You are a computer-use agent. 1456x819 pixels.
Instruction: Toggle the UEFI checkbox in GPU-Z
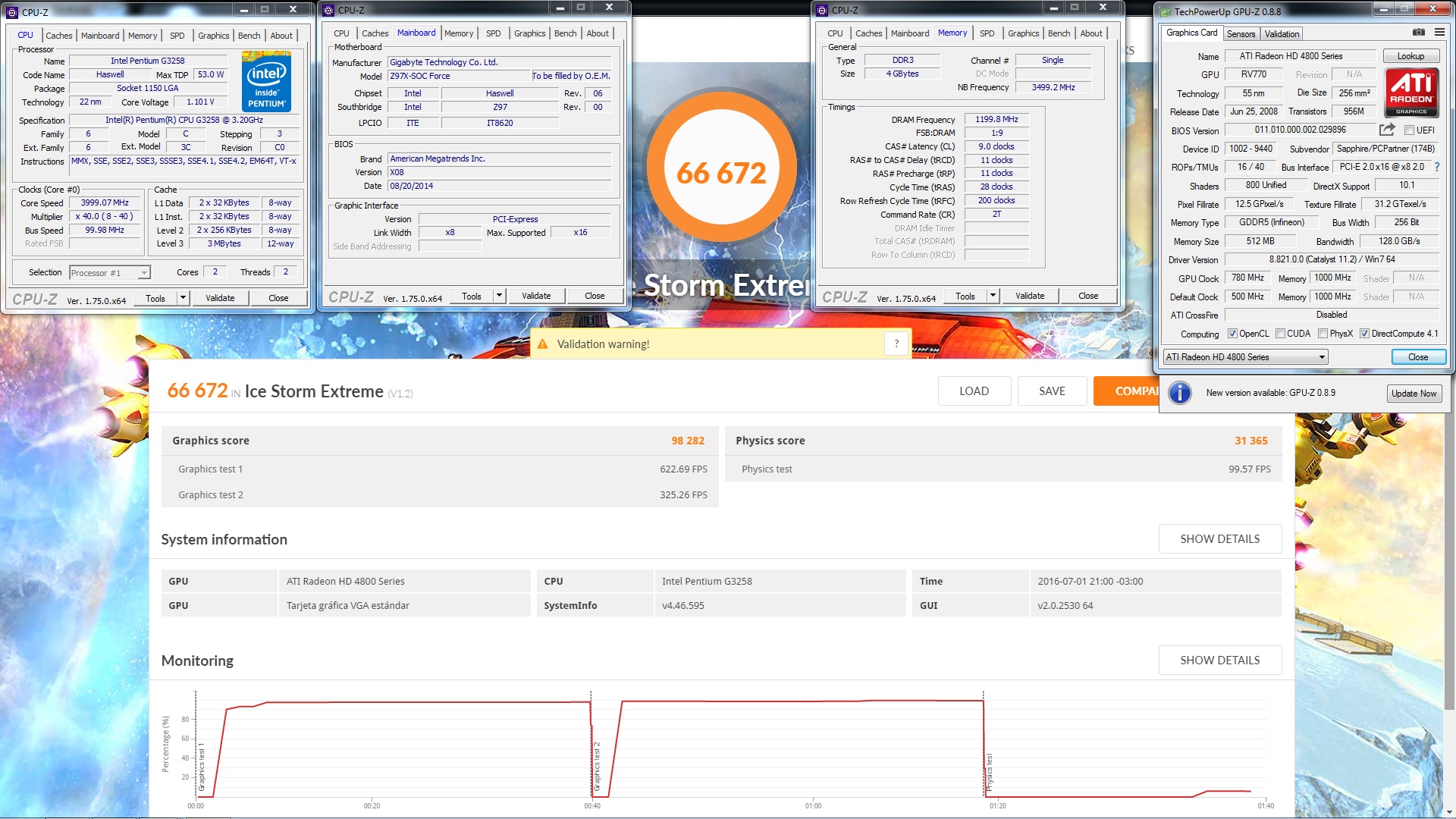[1409, 130]
